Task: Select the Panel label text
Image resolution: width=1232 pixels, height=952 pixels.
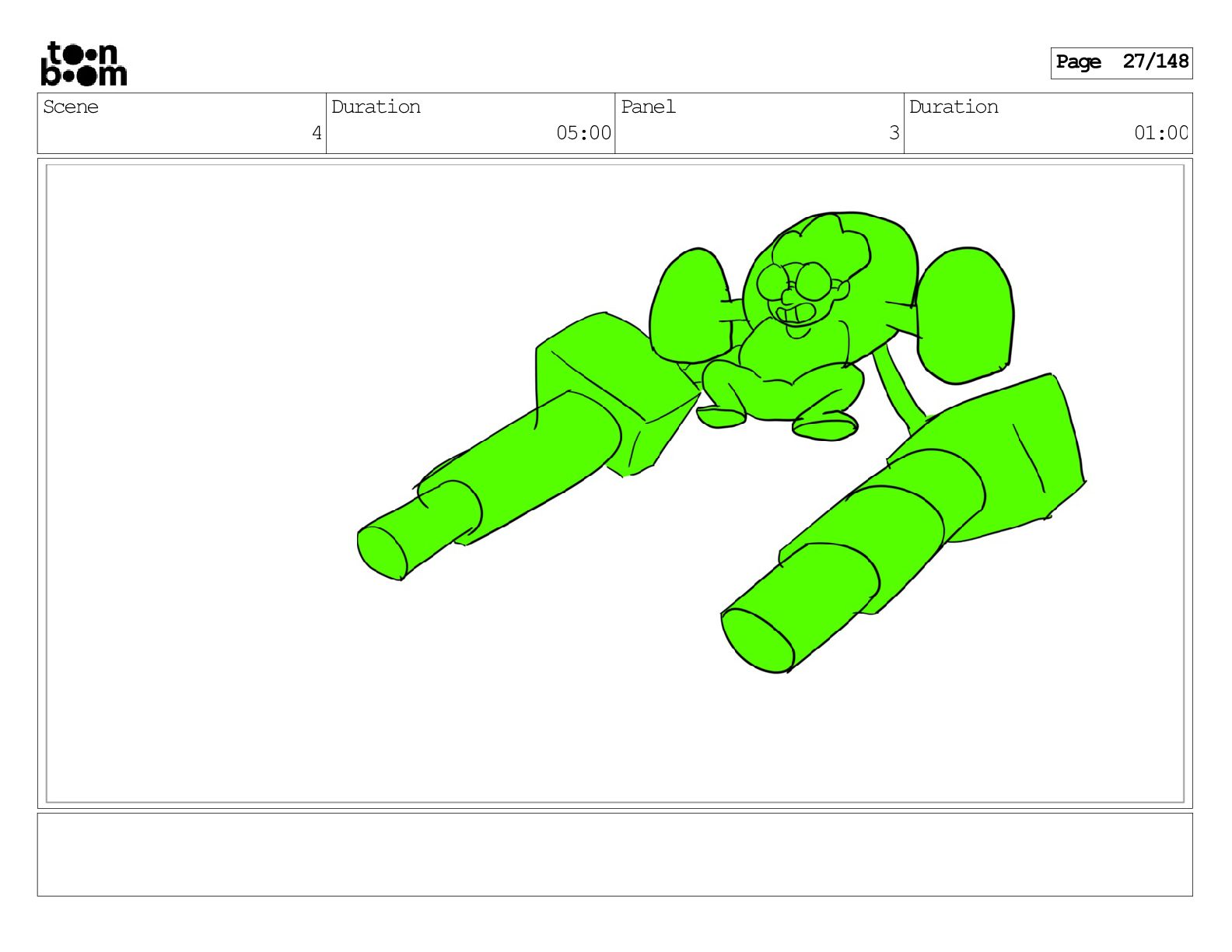Action: tap(648, 107)
